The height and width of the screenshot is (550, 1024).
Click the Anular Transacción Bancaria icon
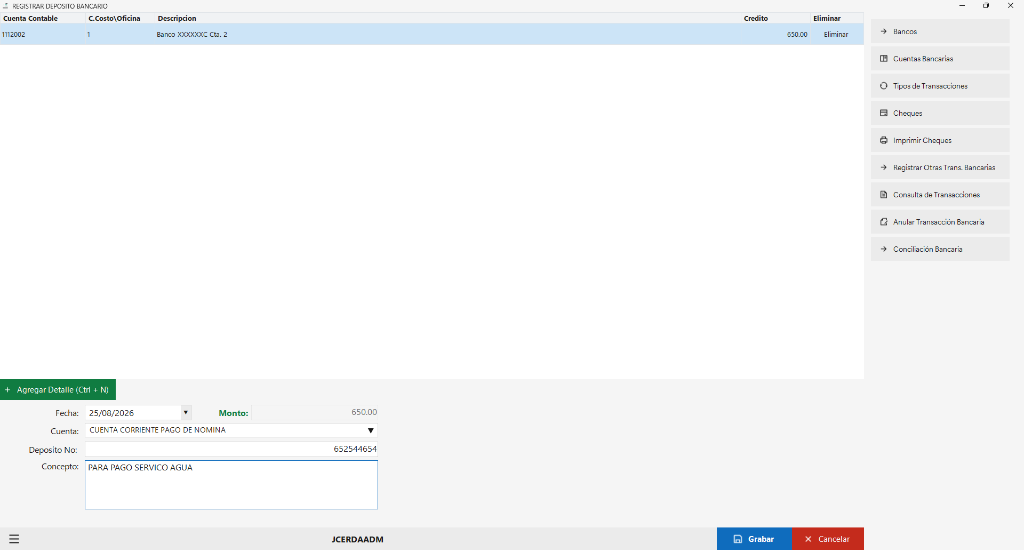point(884,222)
